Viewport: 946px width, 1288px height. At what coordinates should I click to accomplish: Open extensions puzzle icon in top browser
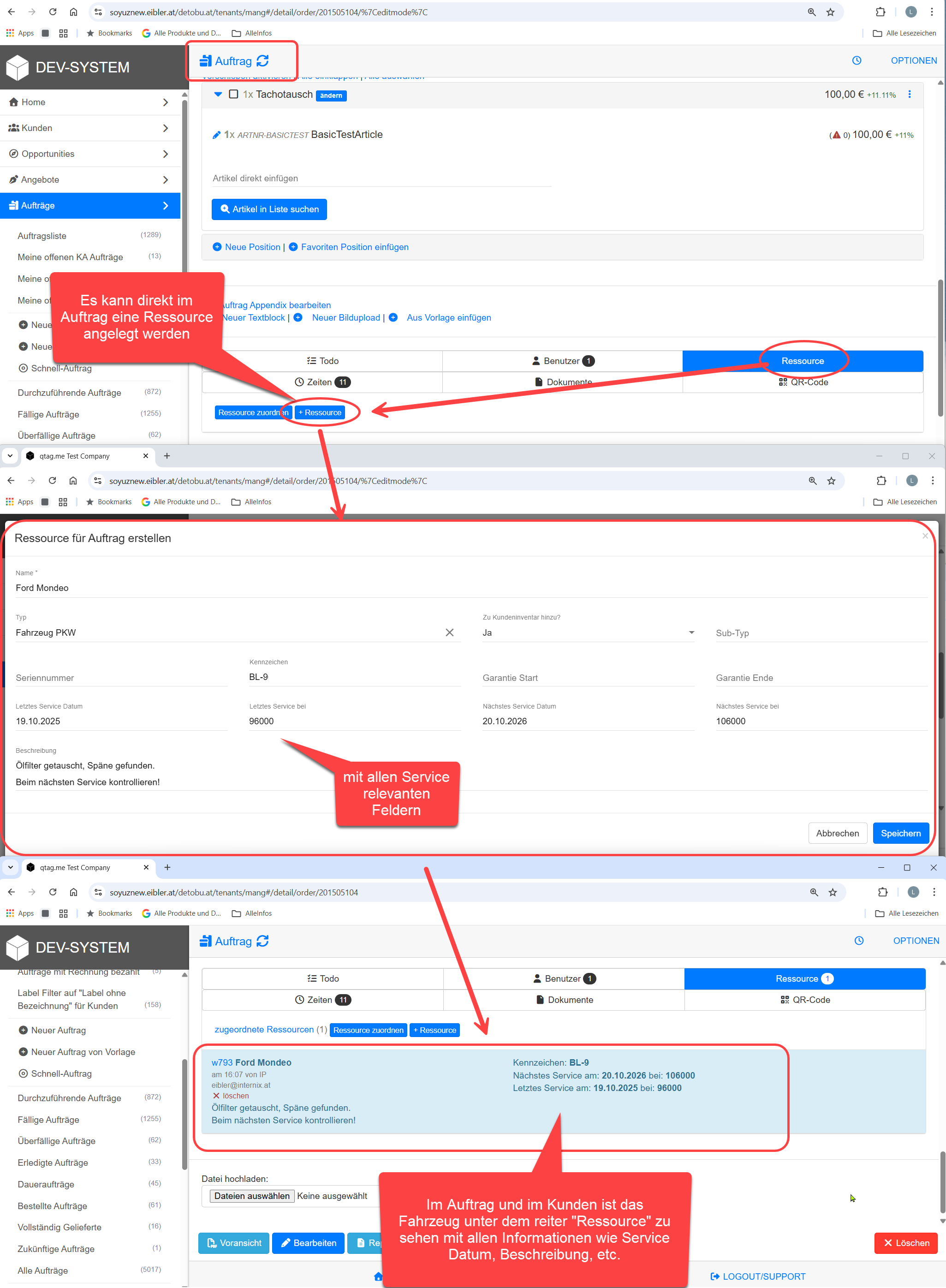point(881,12)
